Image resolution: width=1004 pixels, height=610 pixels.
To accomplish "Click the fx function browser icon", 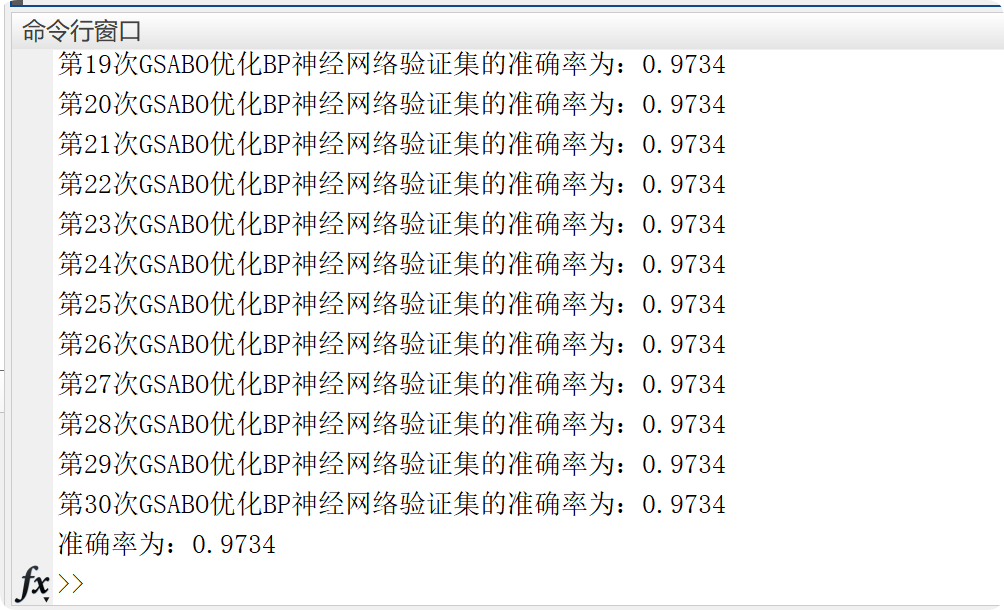I will (x=33, y=582).
